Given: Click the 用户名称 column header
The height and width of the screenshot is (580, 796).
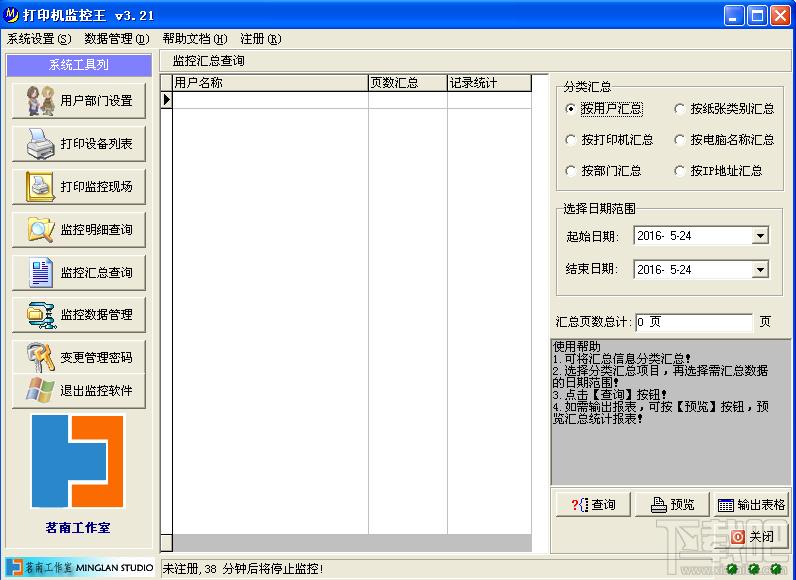Looking at the screenshot, I should point(271,83).
